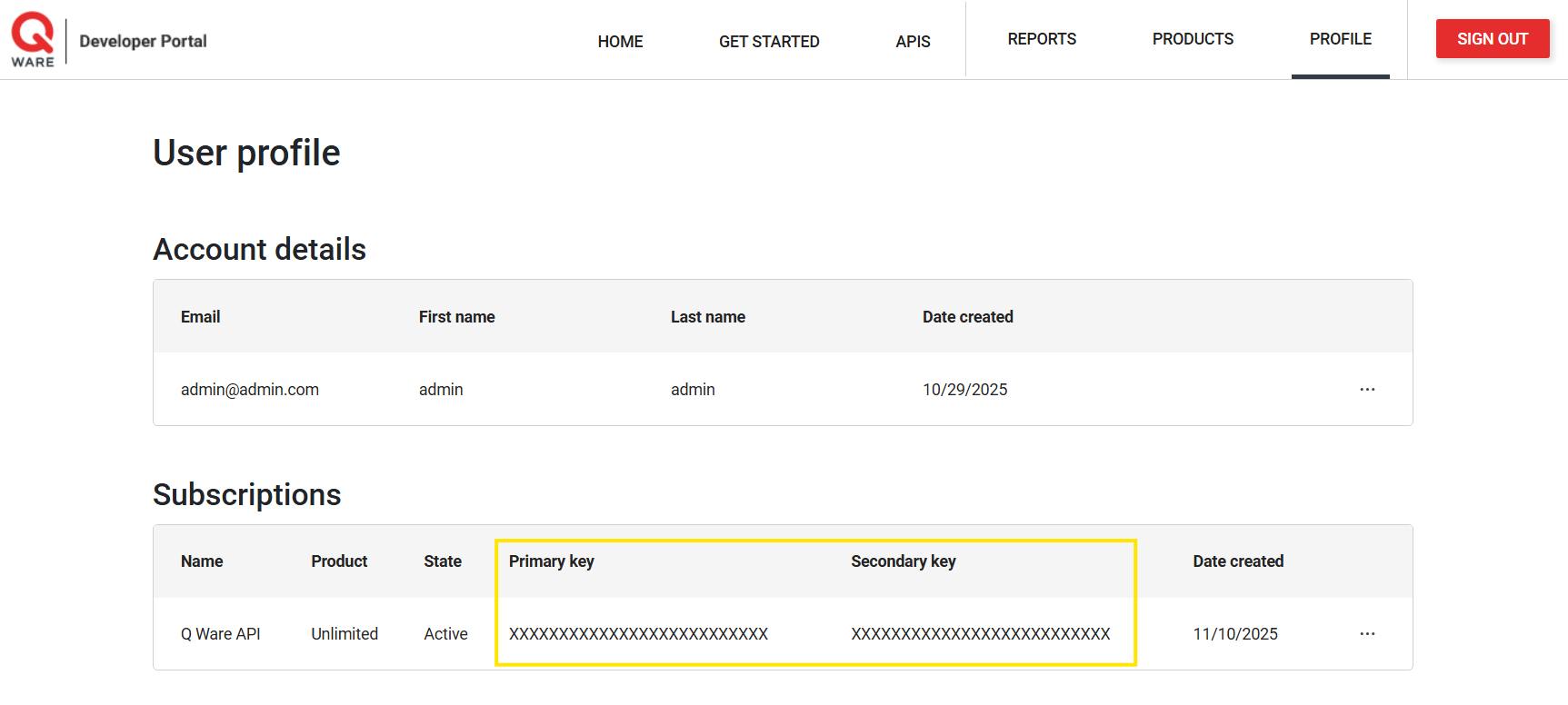Viewport: 1568px width, 705px height.
Task: Click the Active state value
Action: 445,633
